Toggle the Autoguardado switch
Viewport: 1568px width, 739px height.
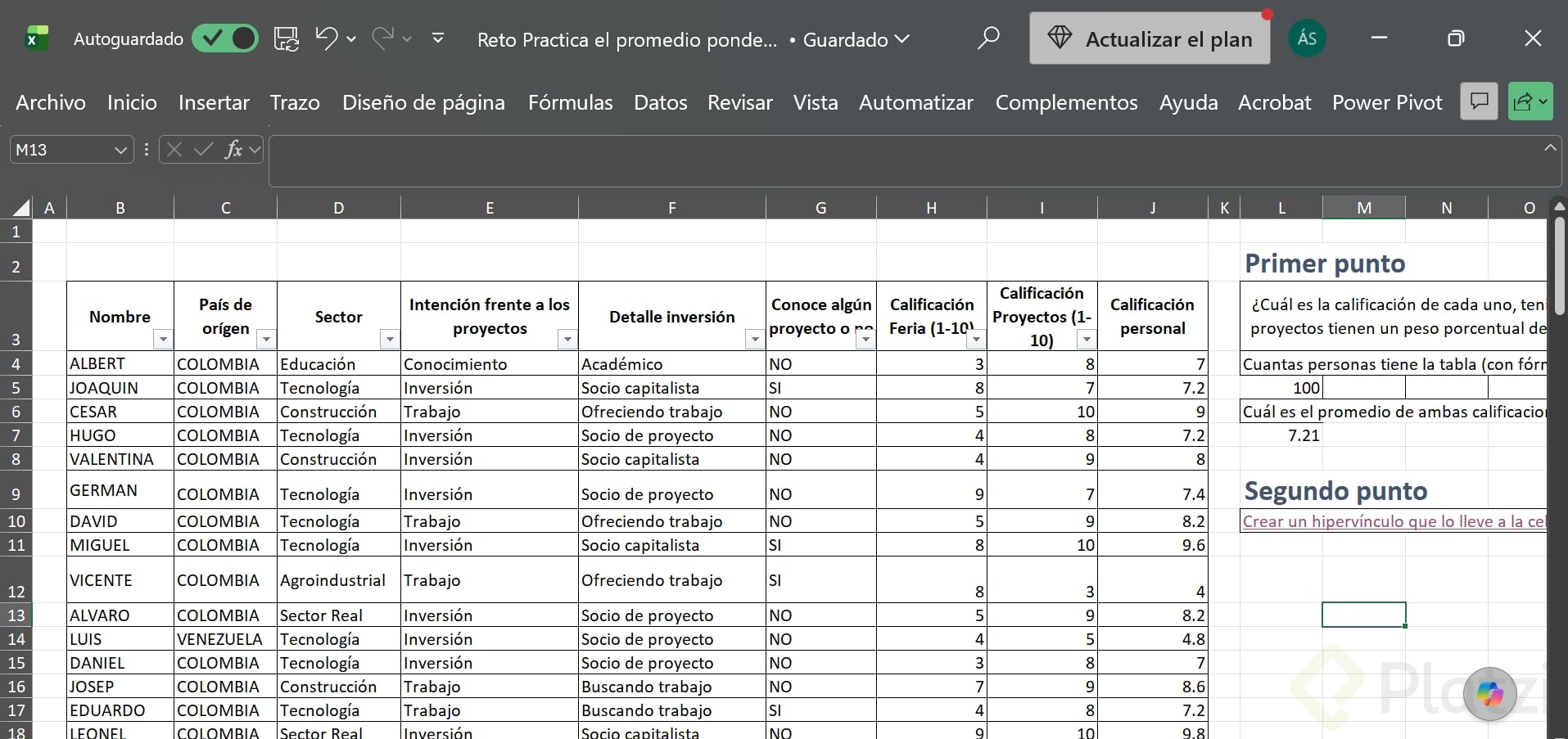click(x=225, y=38)
